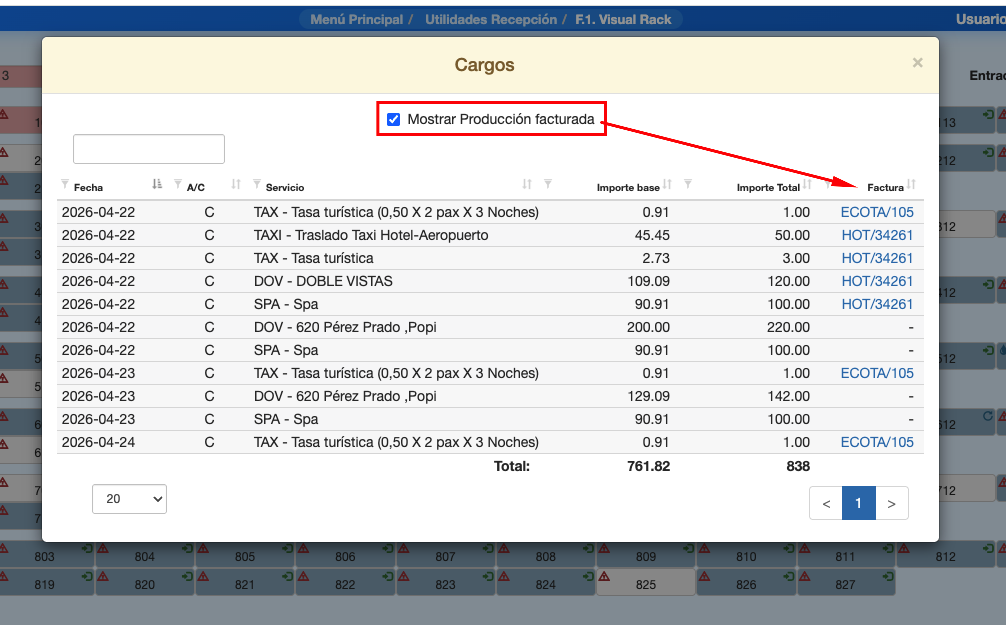Click the warning icon on room 823
The image size is (1006, 625).
click(405, 577)
